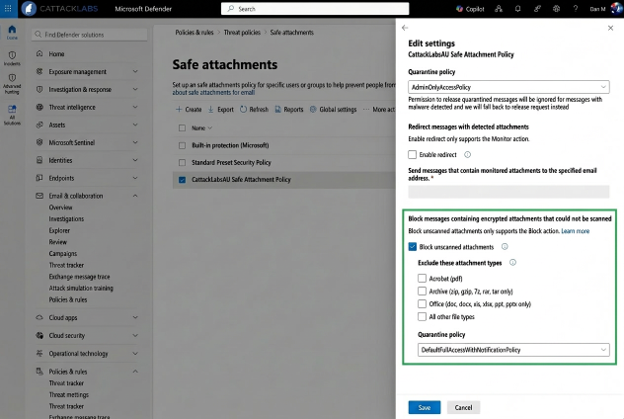Click Export in the toolbar
The image size is (624, 419).
point(221,109)
